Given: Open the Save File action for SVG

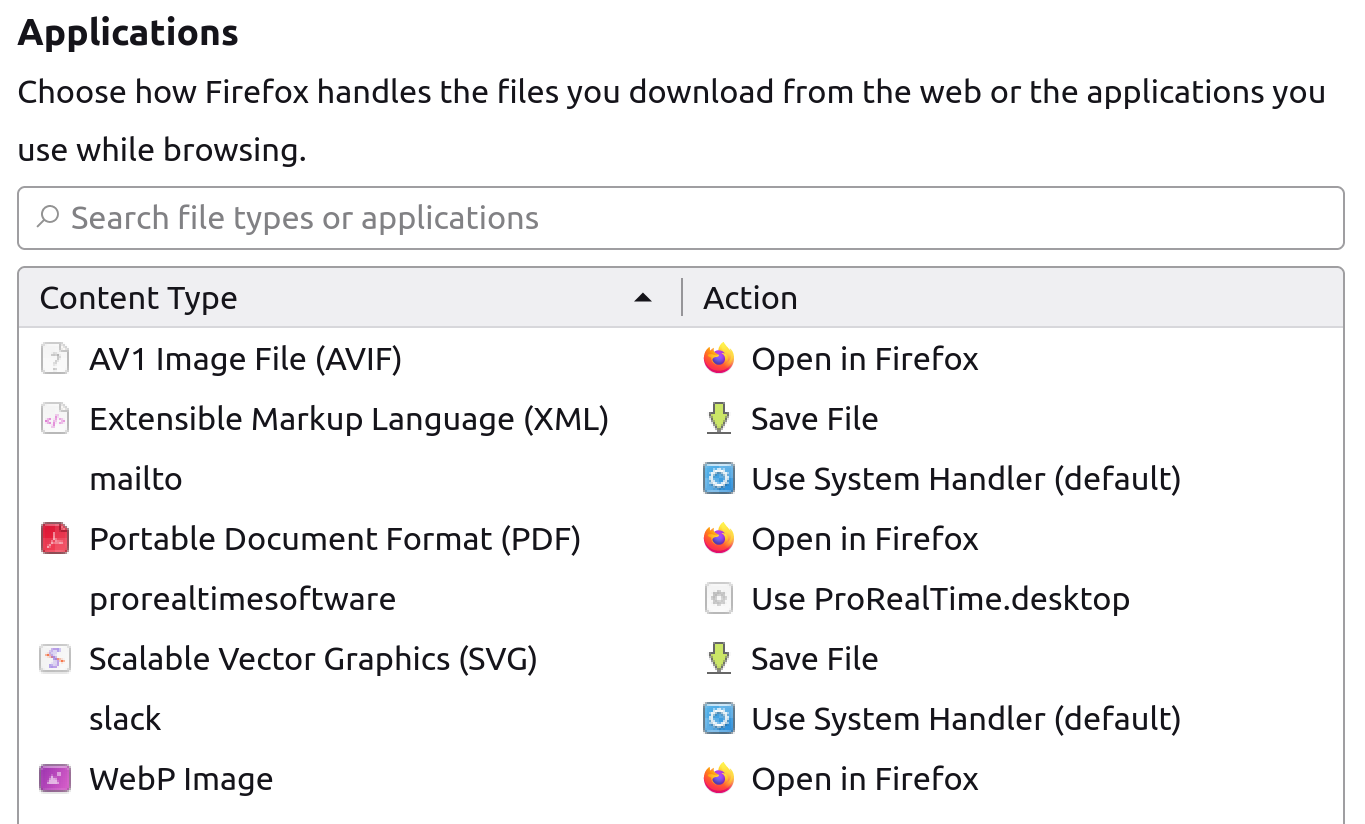Looking at the screenshot, I should tap(814, 659).
